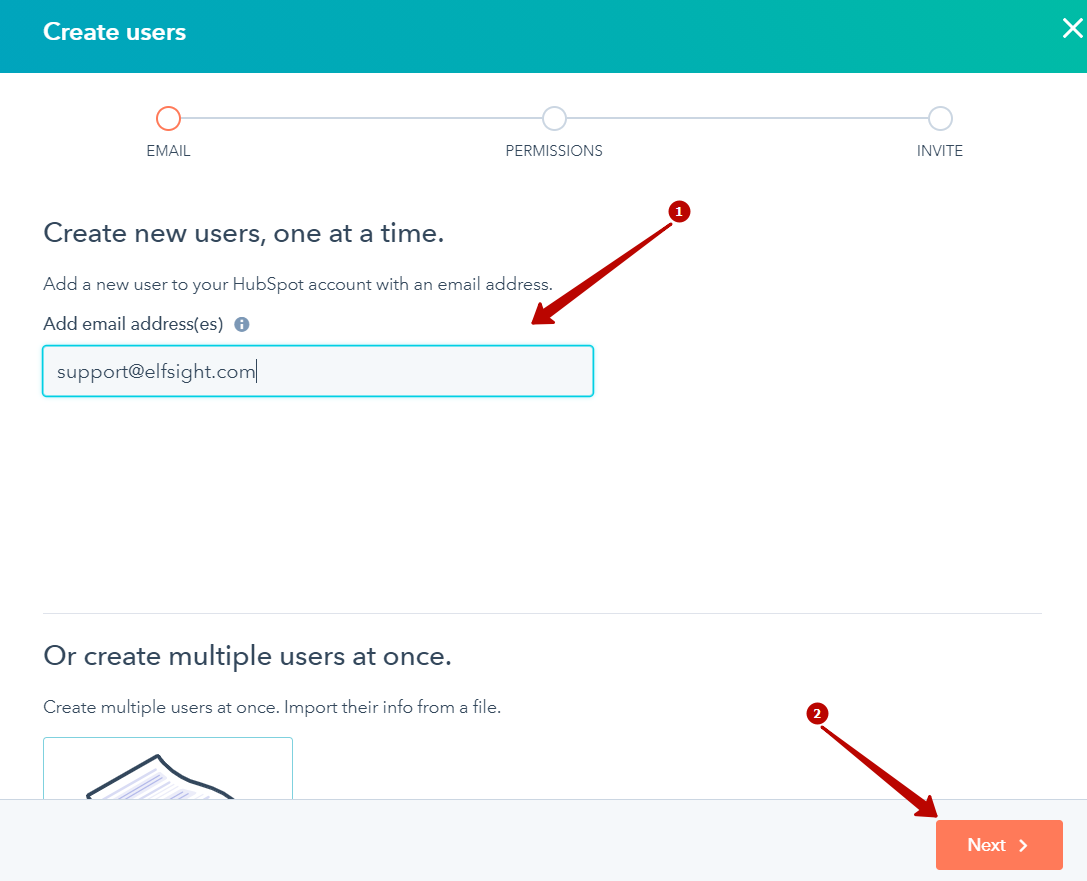Click the EMAIL step label
This screenshot has width=1087, height=881.
click(x=168, y=151)
